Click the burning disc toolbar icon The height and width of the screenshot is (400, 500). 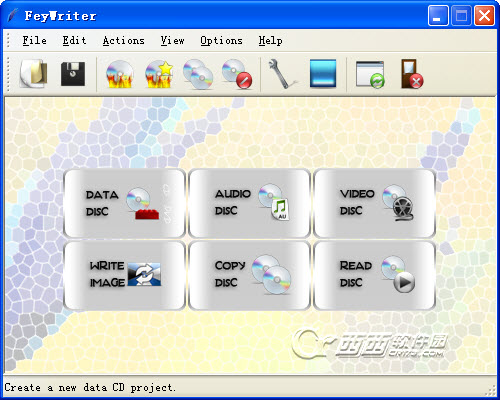(x=119, y=75)
